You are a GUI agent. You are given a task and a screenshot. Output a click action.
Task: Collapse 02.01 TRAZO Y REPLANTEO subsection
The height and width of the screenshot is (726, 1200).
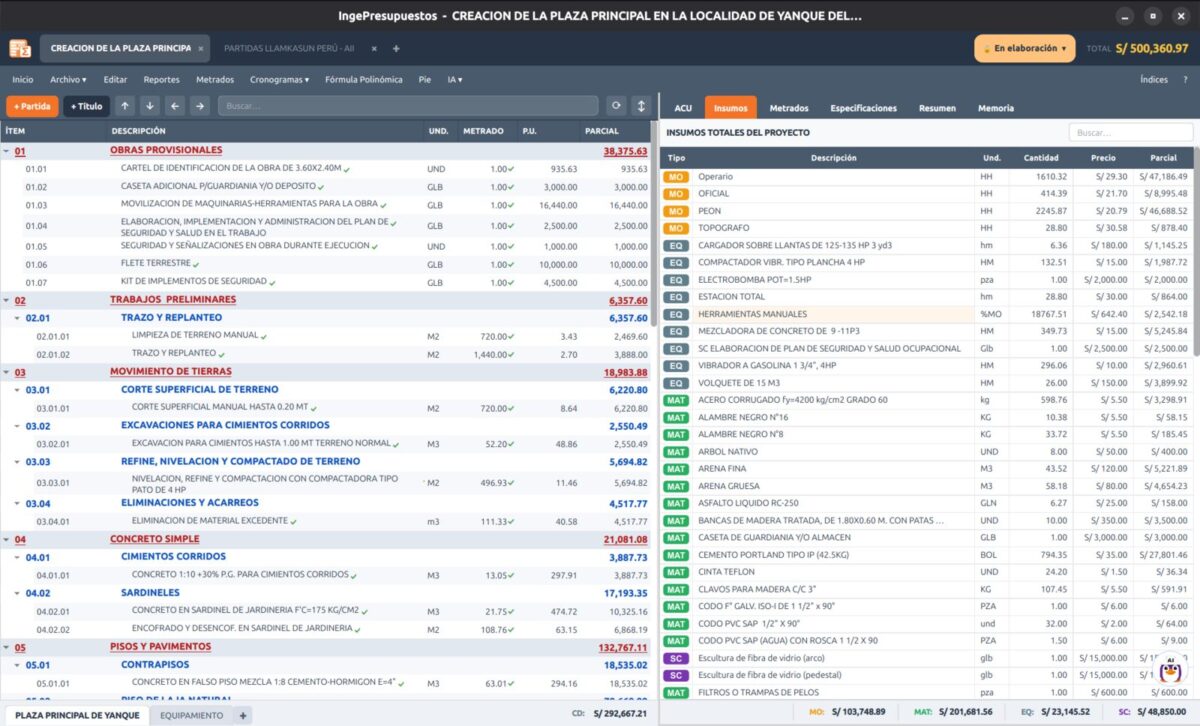pos(17,318)
